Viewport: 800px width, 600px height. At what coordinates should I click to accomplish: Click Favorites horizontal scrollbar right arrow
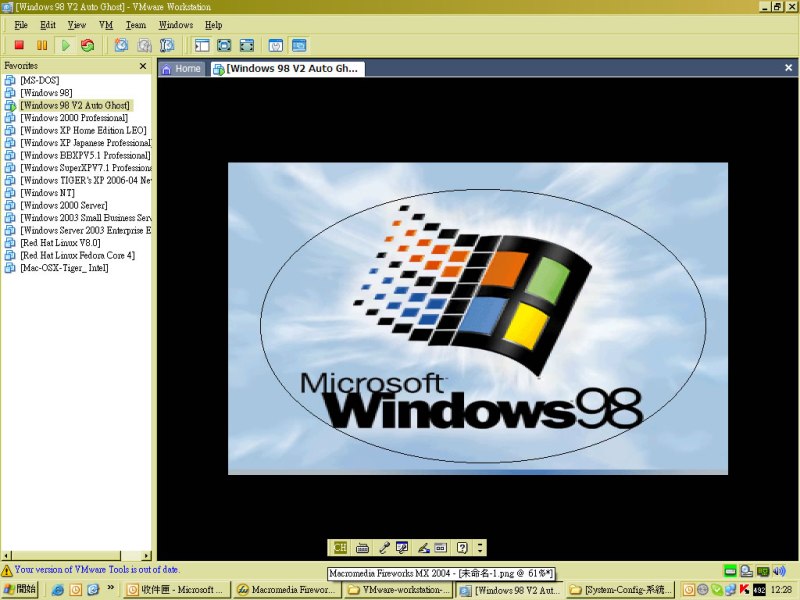(x=146, y=555)
